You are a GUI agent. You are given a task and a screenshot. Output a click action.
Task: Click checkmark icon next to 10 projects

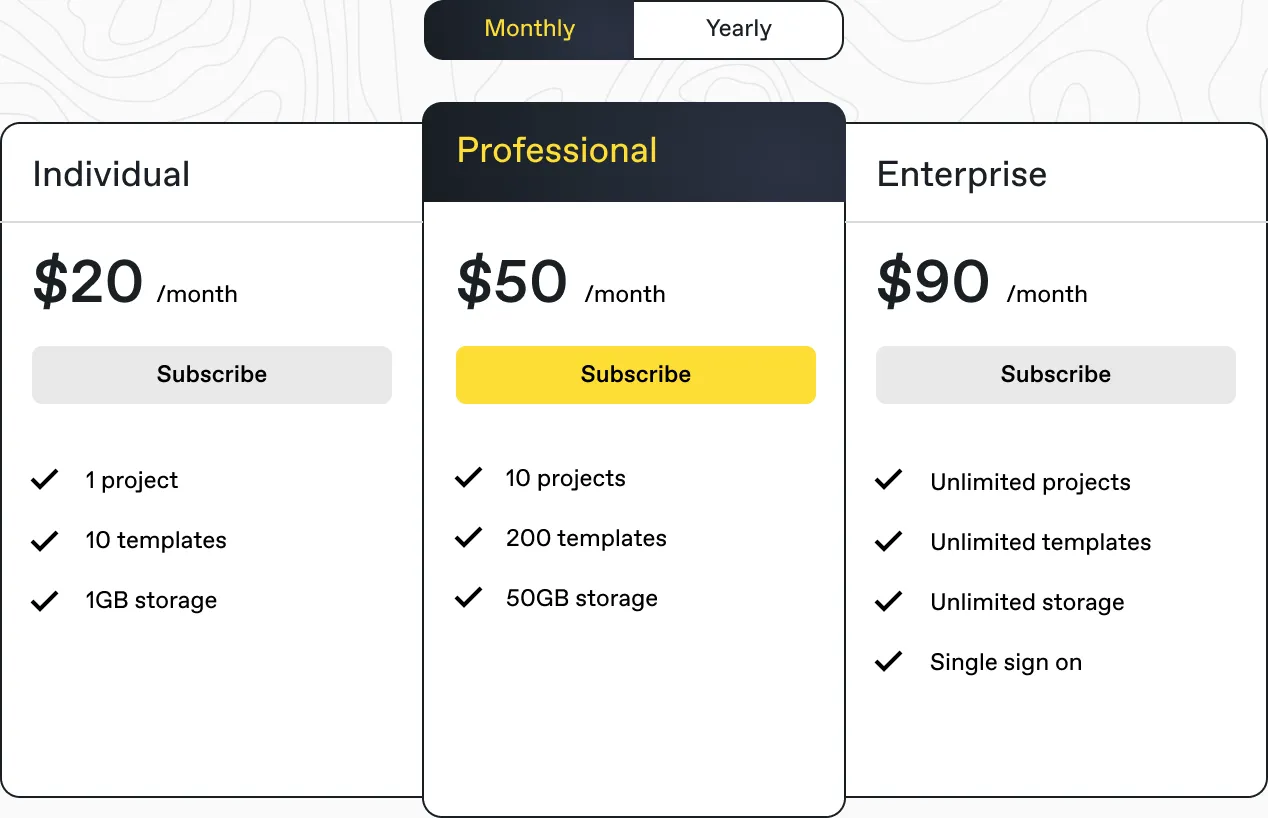[469, 478]
